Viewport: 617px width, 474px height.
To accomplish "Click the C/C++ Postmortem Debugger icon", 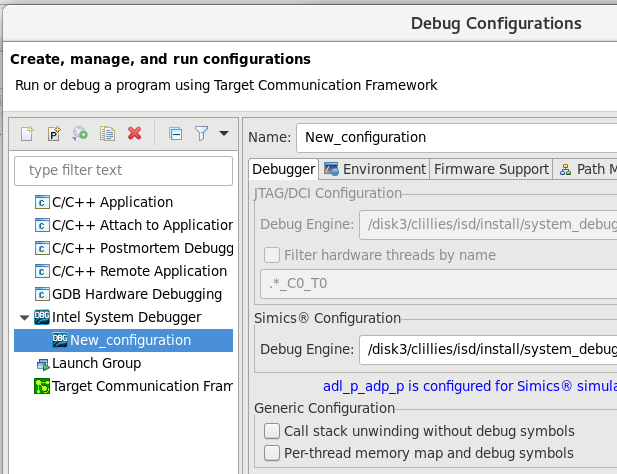I will 42,248.
